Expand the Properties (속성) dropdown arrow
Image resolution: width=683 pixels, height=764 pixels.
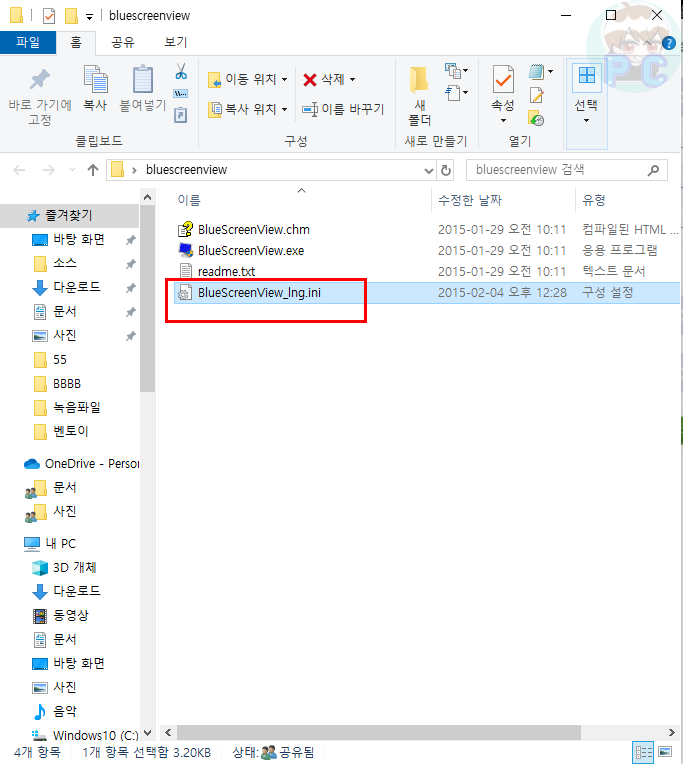(x=503, y=120)
